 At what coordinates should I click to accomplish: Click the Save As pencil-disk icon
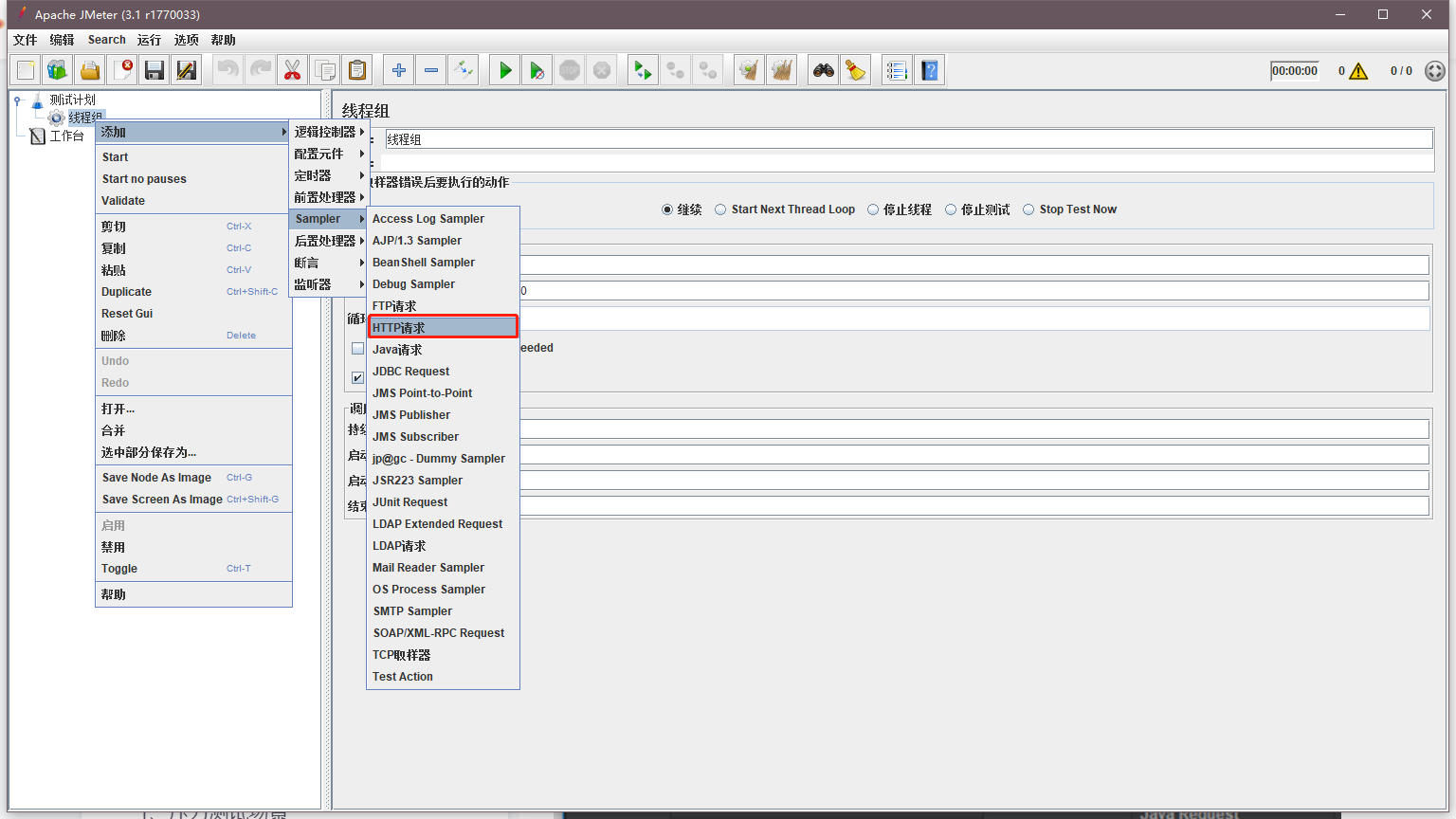(x=187, y=70)
